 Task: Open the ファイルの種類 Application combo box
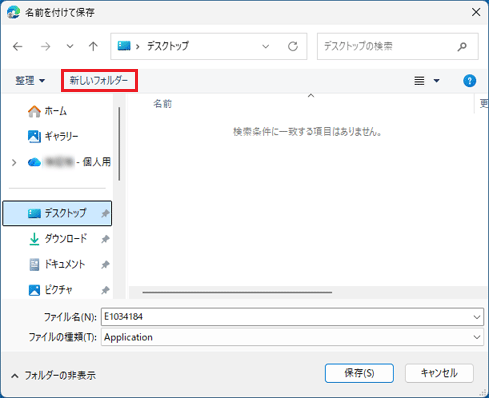click(292, 337)
